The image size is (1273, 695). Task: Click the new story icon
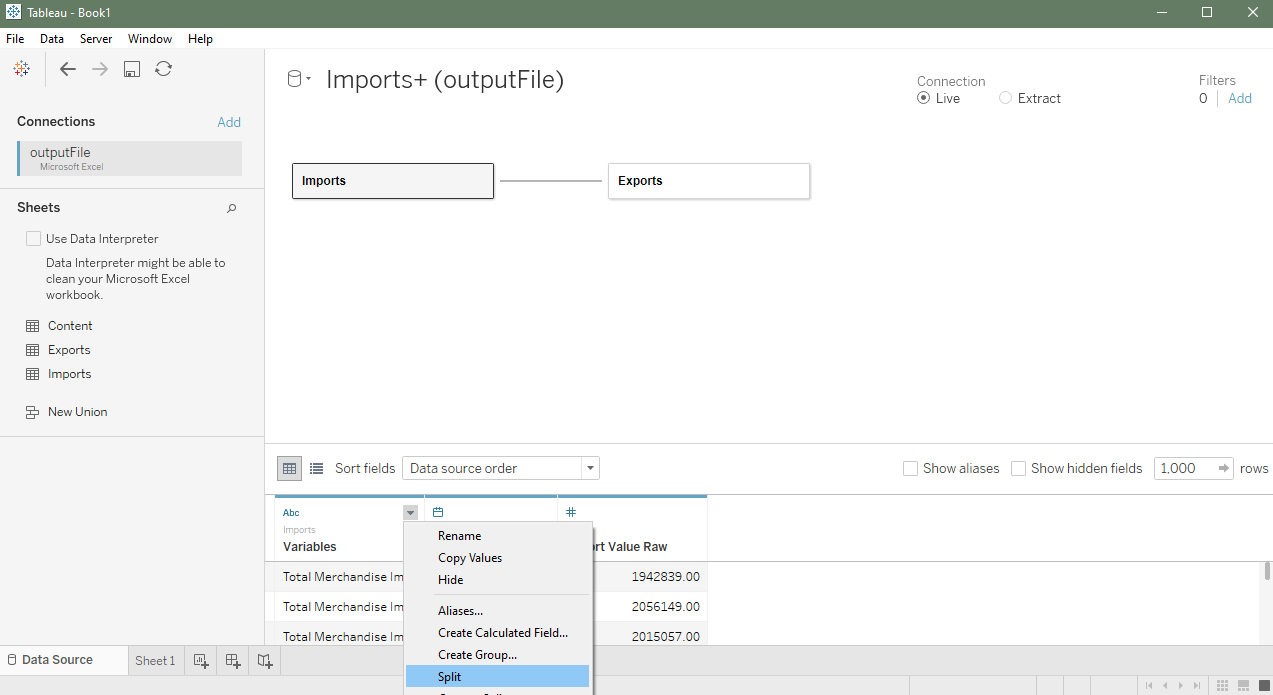coord(264,660)
